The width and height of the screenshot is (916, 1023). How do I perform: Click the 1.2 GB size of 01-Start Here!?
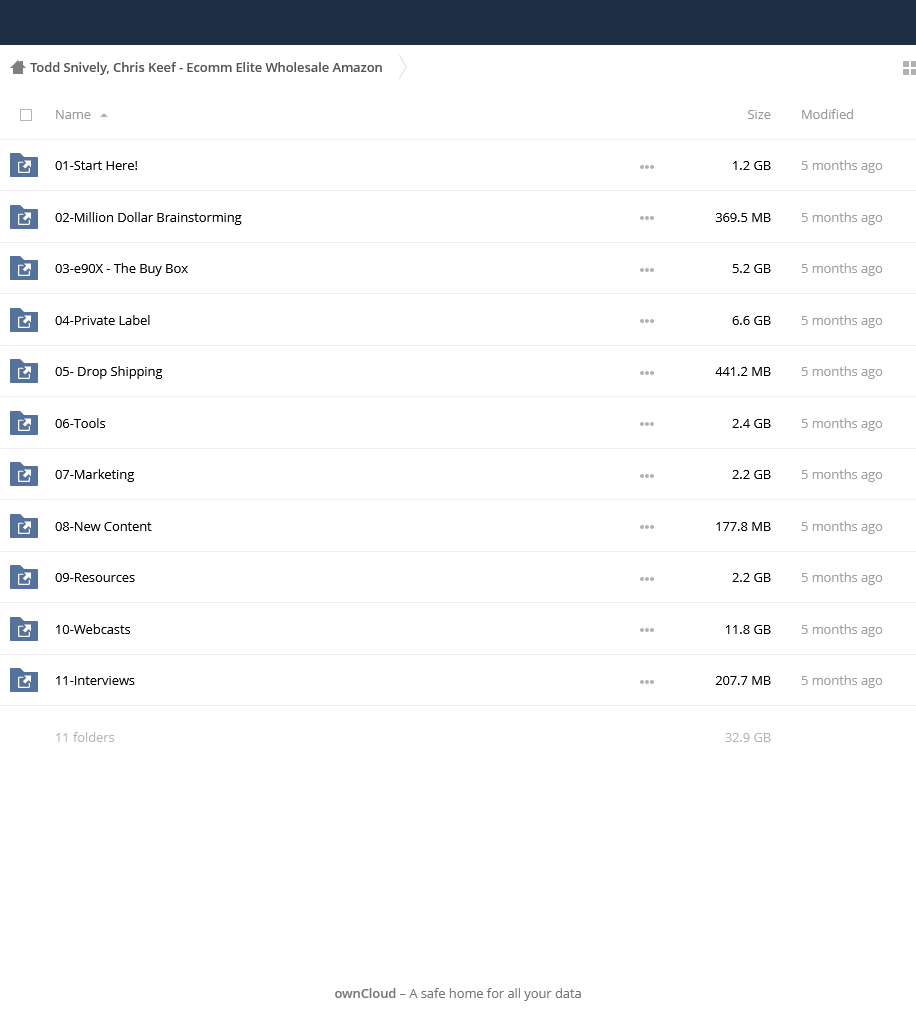coord(752,166)
